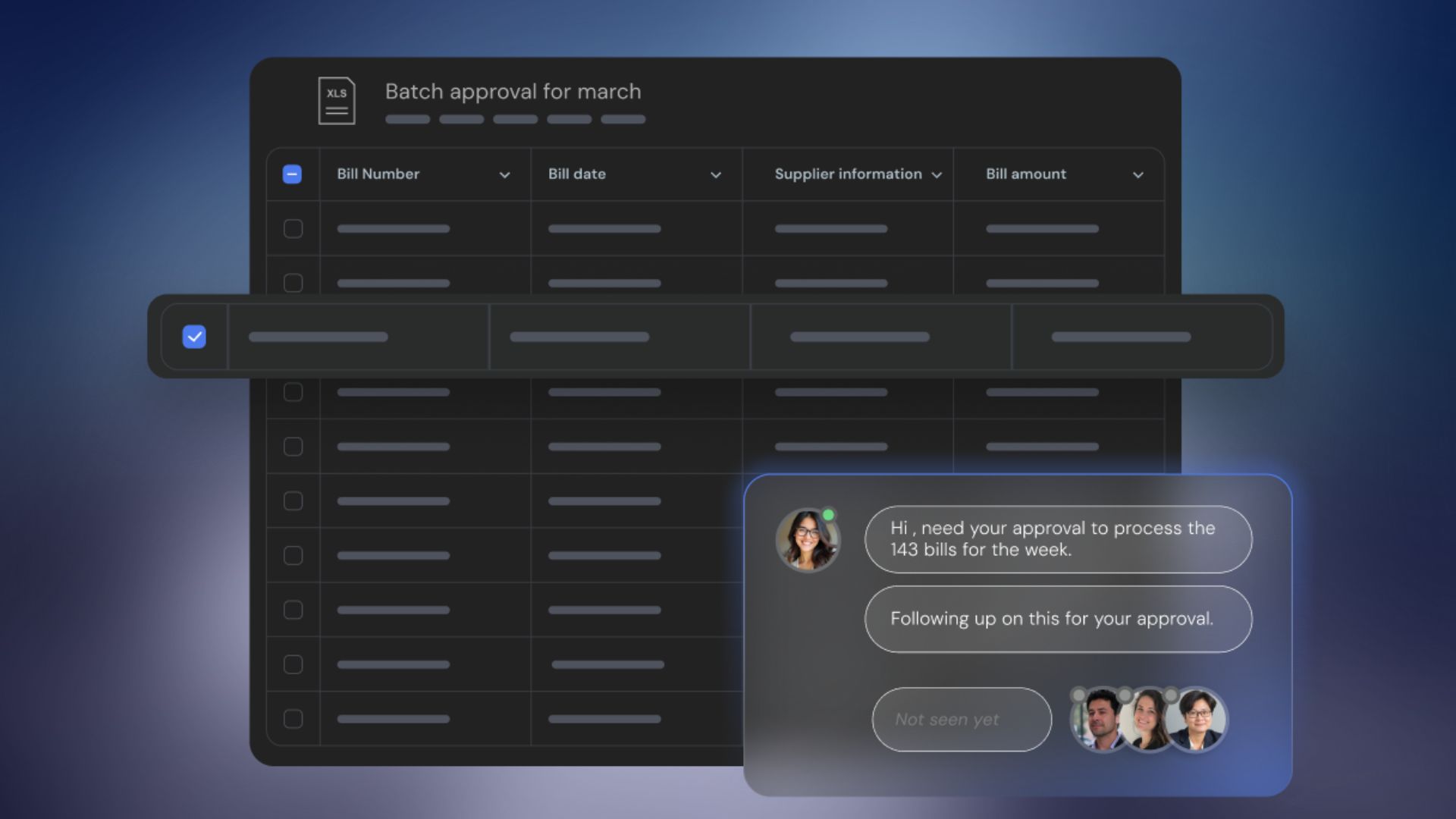
Task: Uncheck the highlighted row's blue checkbox
Action: point(194,337)
